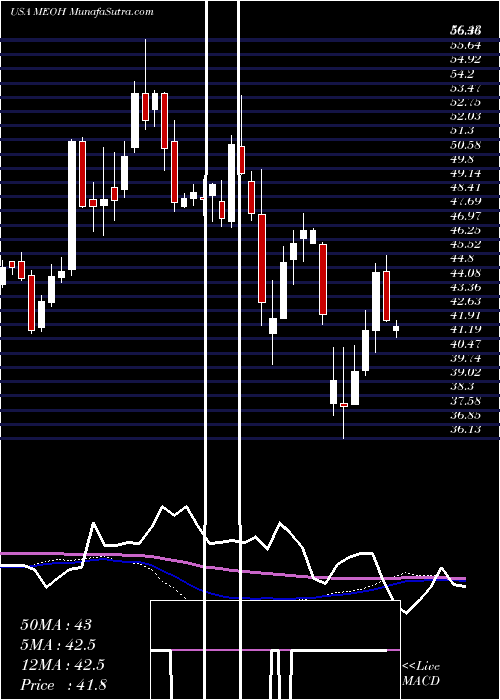This screenshot has height=700, width=500.
Task: Select the 37.58 price axis label
Action: pyautogui.click(x=466, y=401)
